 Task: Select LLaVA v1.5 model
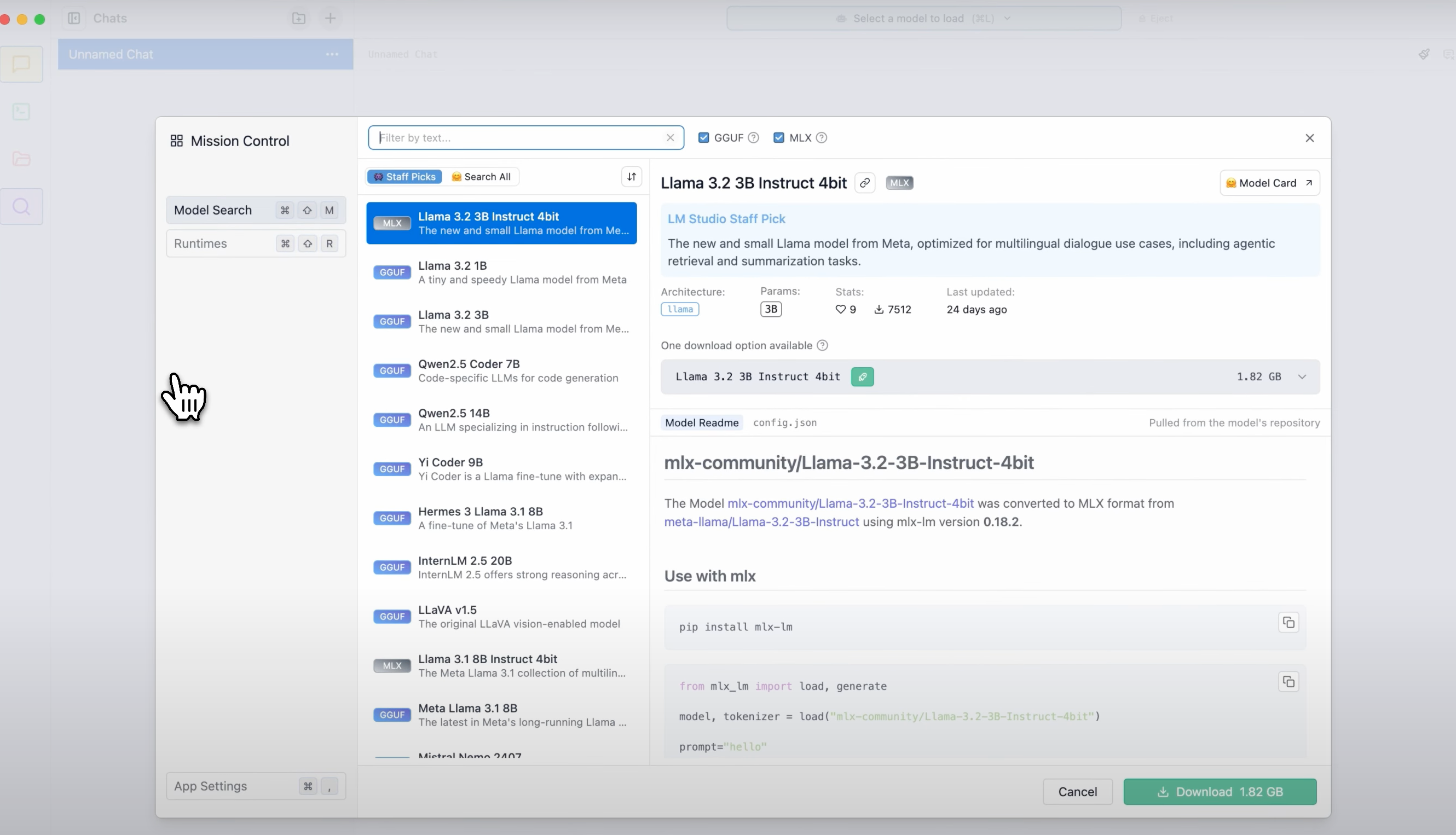[x=501, y=617]
